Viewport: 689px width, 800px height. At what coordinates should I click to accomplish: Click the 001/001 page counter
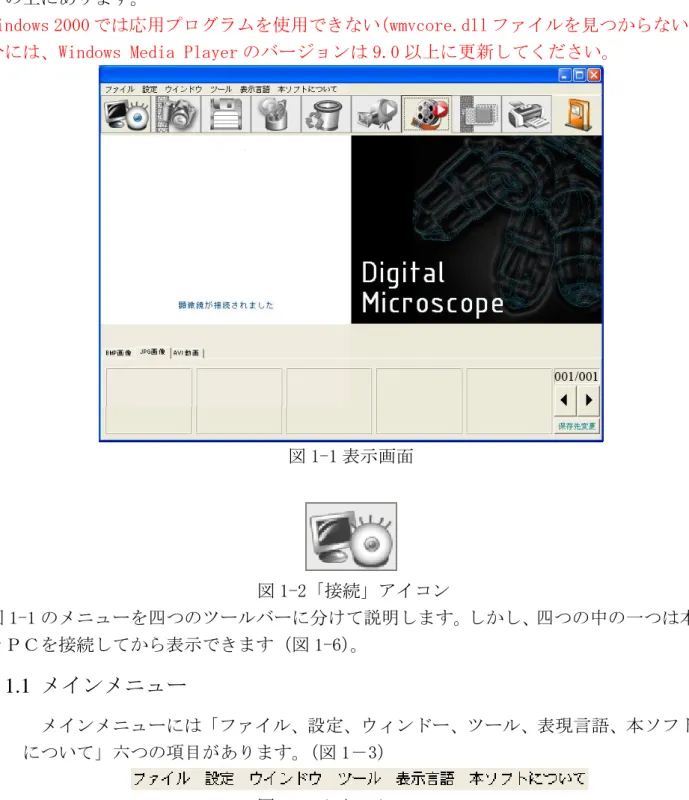(x=576, y=377)
